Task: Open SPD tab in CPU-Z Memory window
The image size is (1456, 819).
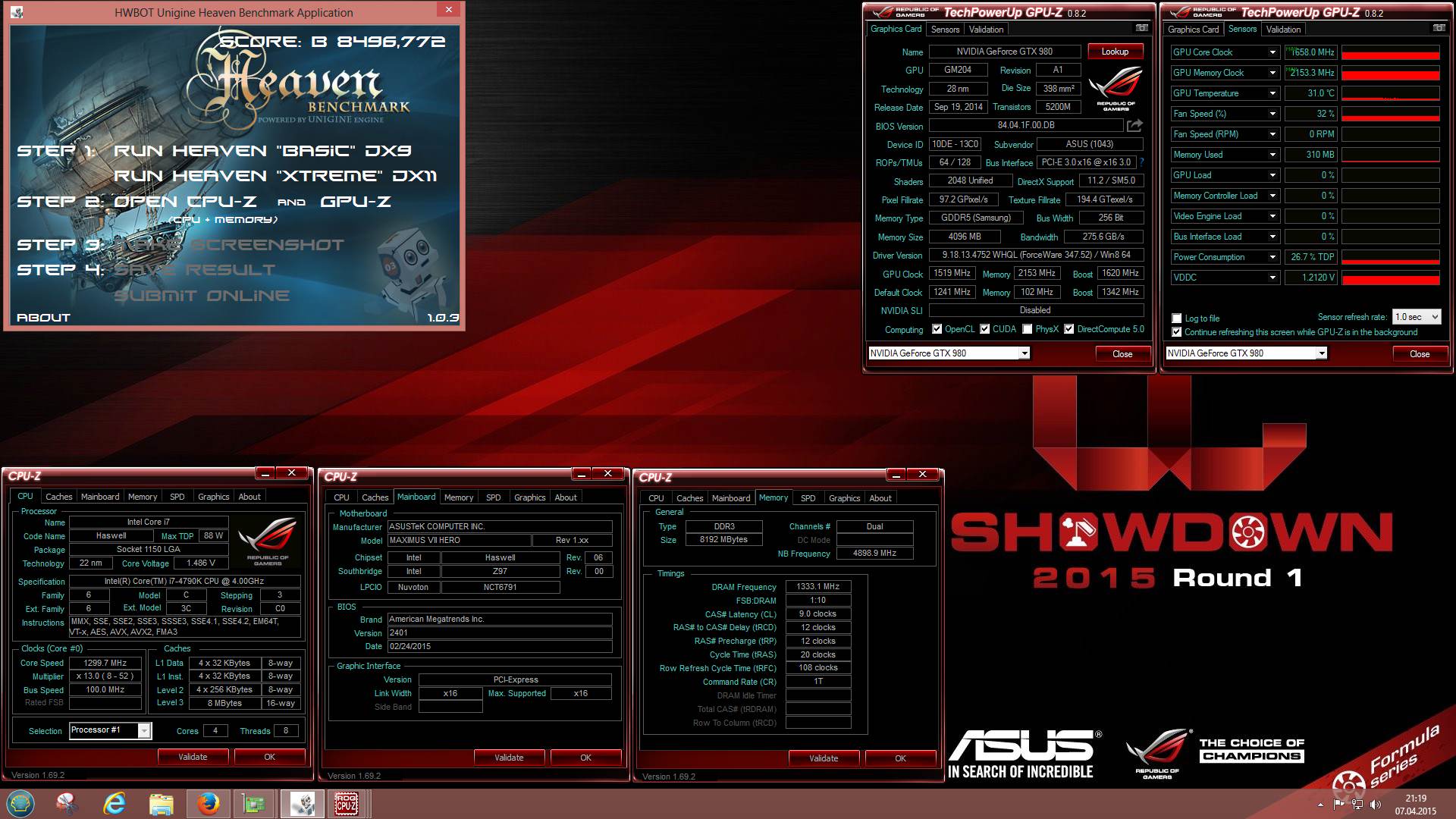Action: (808, 498)
